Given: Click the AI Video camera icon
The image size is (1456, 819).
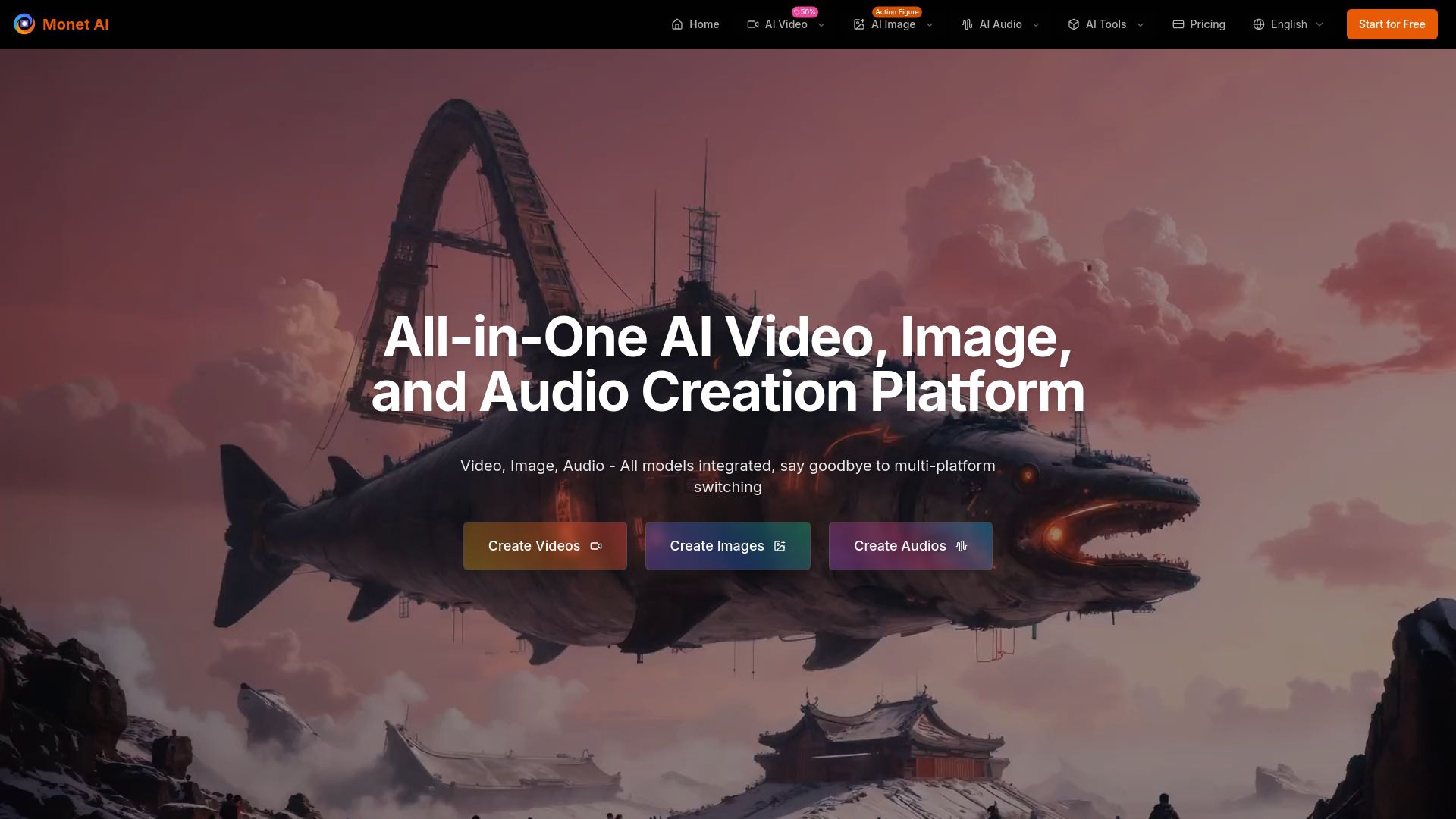Looking at the screenshot, I should (753, 24).
